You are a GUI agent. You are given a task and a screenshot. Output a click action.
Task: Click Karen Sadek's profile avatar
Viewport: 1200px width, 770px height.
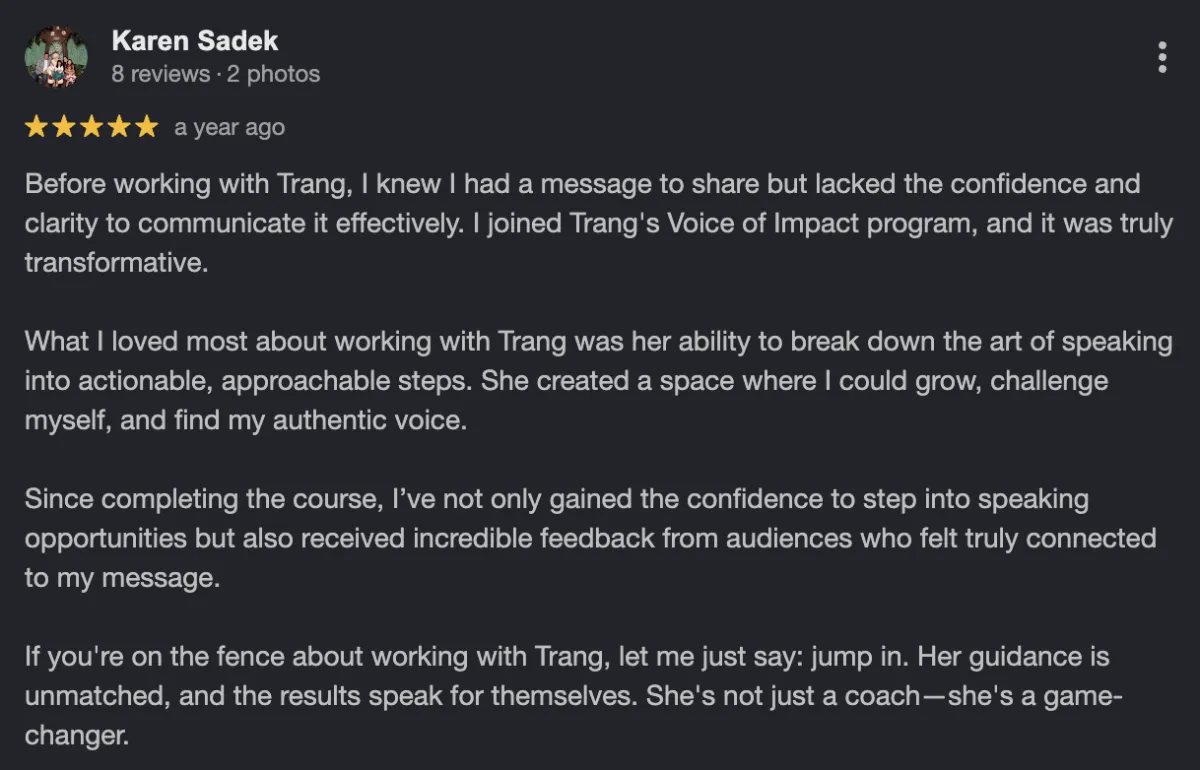tap(56, 57)
